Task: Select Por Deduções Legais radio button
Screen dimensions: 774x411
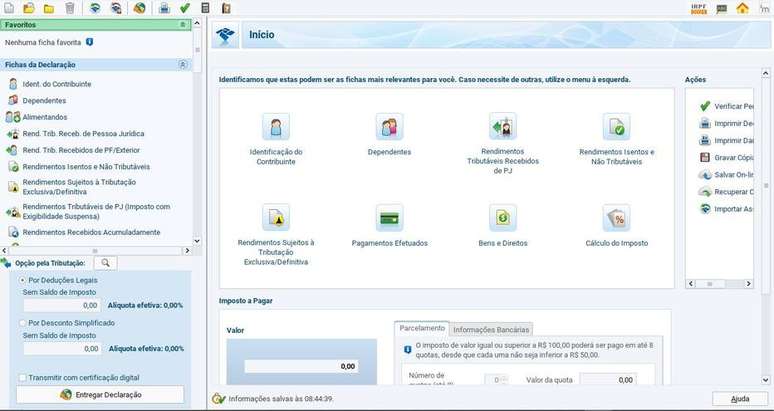Action: [23, 280]
